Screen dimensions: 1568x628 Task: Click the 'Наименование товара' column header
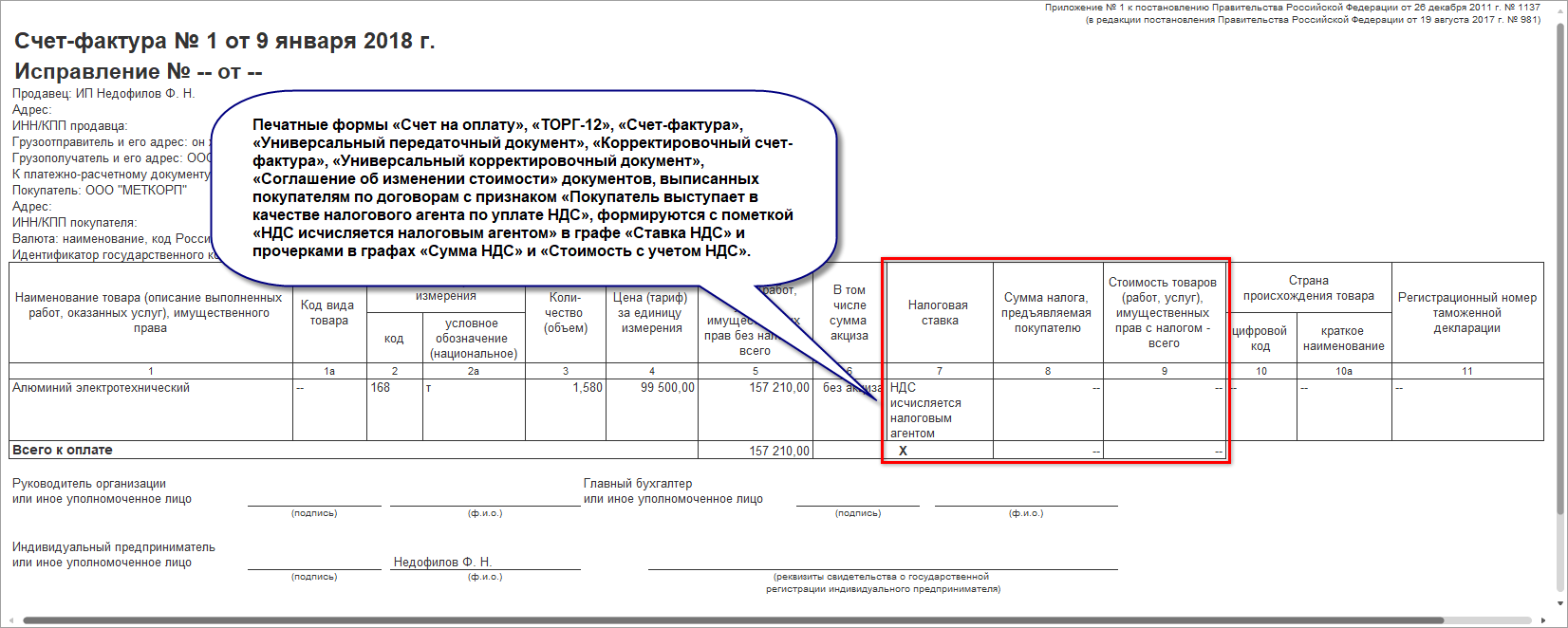(150, 312)
